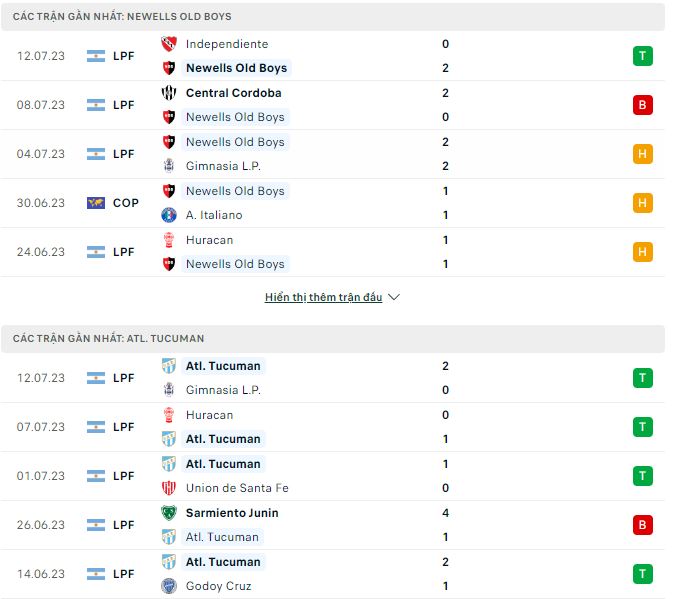Click the red B badge for the Sarmiento Junin match
The image size is (673, 599).
[x=642, y=525]
